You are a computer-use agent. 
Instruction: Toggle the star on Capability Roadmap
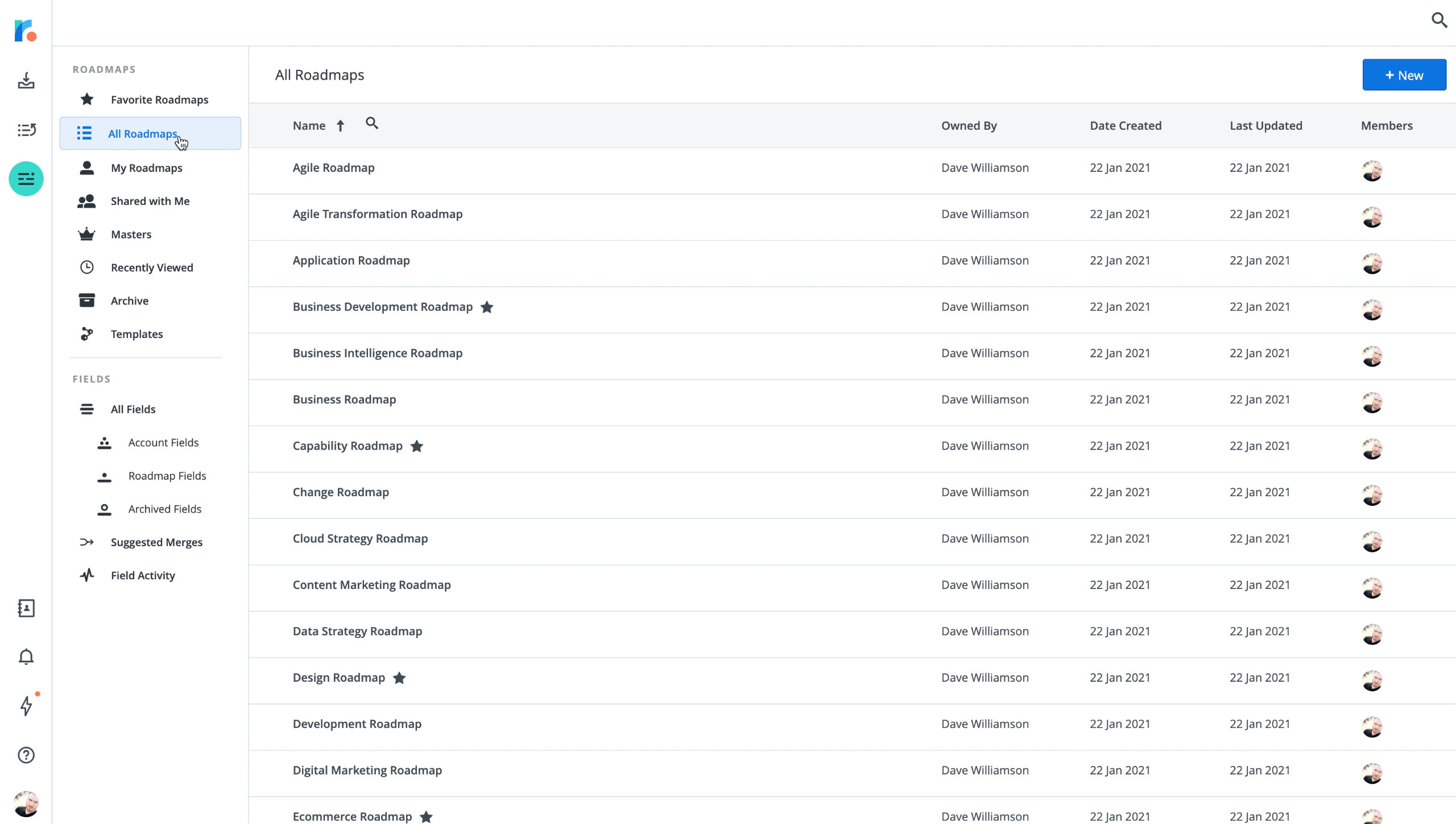pos(417,447)
